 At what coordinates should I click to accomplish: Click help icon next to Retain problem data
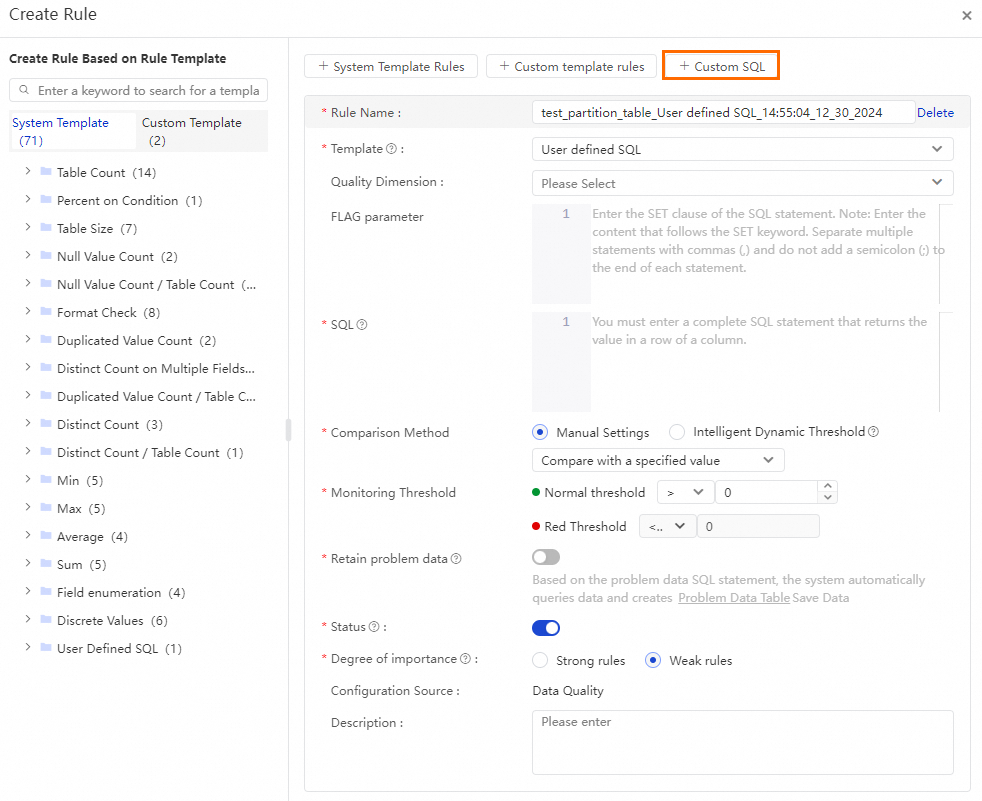click(x=456, y=559)
